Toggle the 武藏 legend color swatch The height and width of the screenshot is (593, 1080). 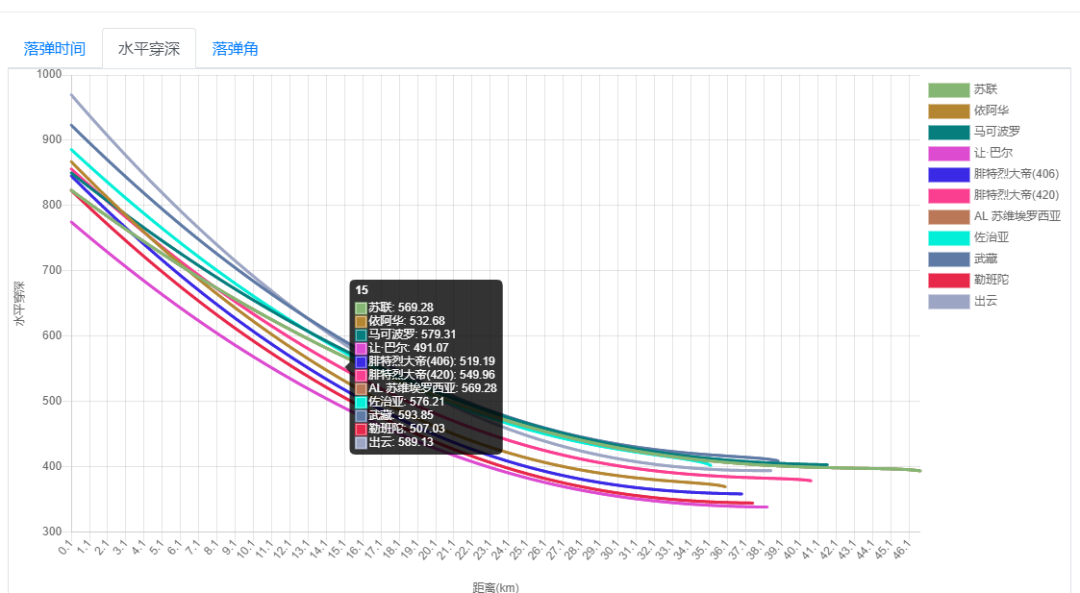pyautogui.click(x=948, y=259)
